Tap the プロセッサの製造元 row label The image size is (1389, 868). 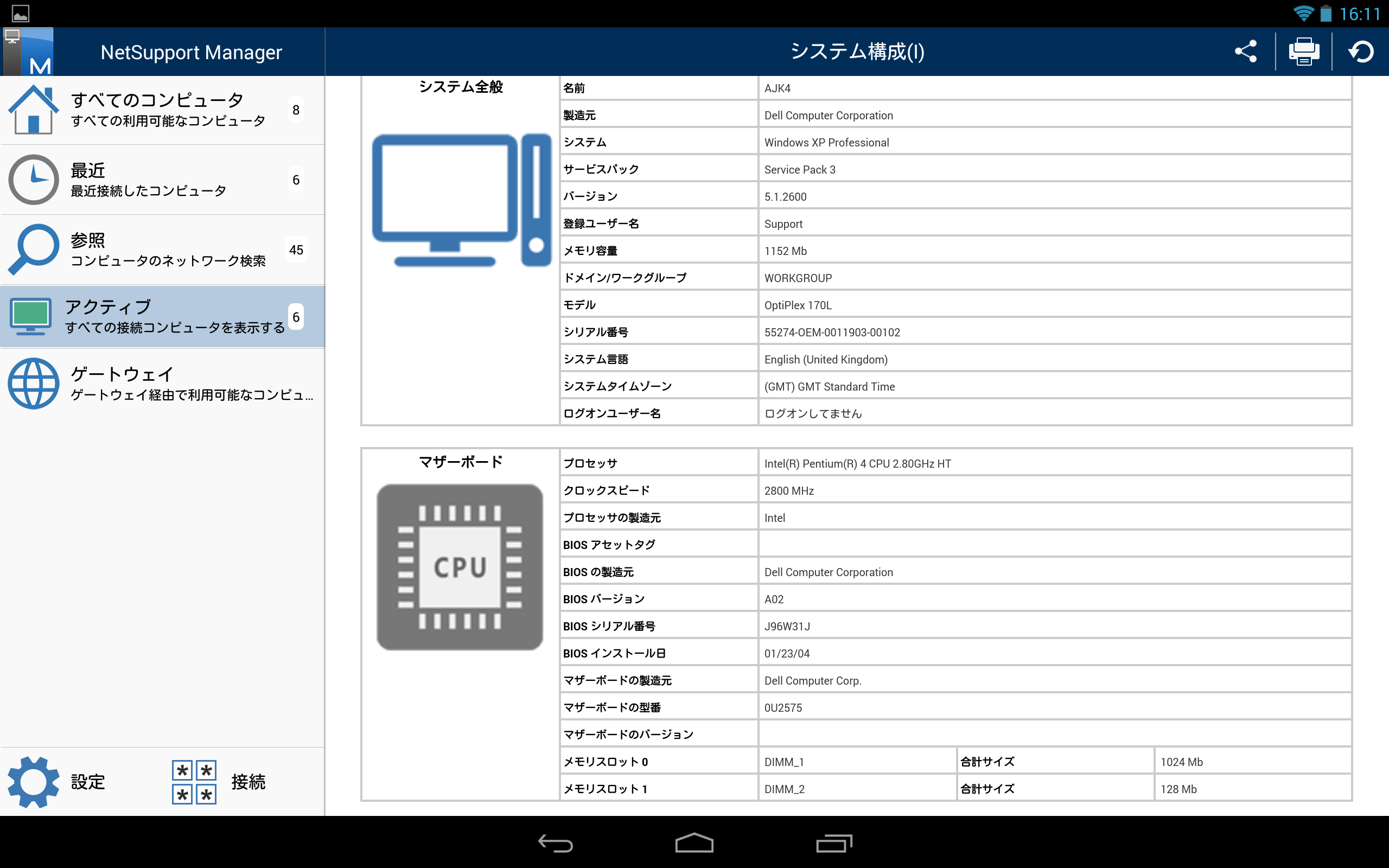click(x=612, y=518)
